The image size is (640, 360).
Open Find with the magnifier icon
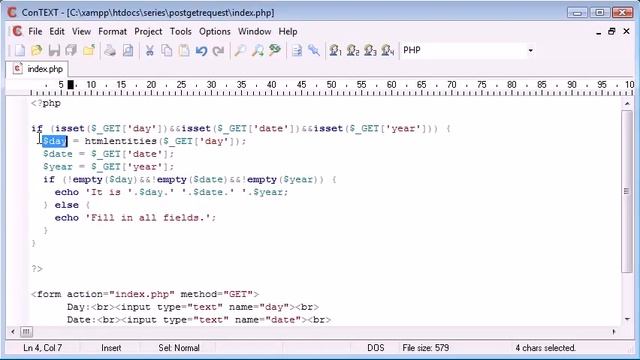point(240,51)
